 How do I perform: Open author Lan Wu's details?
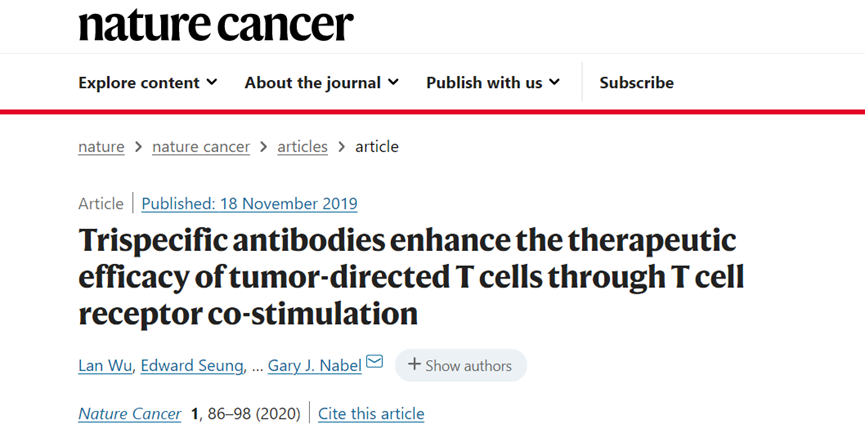[105, 366]
